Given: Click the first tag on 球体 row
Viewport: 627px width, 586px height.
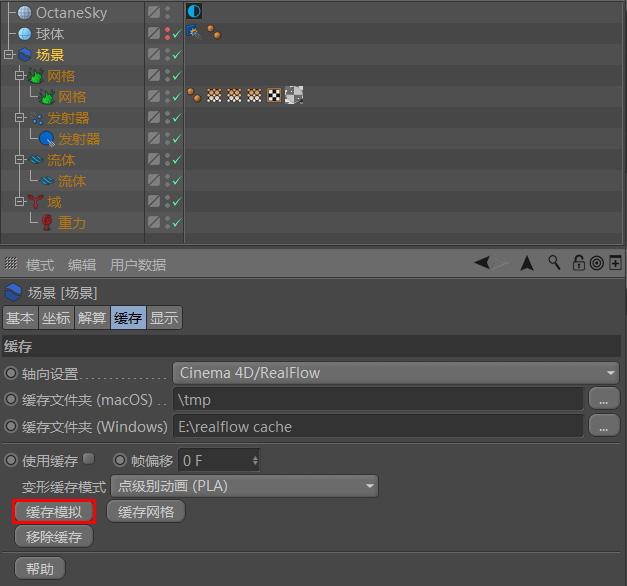Looking at the screenshot, I should coord(193,32).
